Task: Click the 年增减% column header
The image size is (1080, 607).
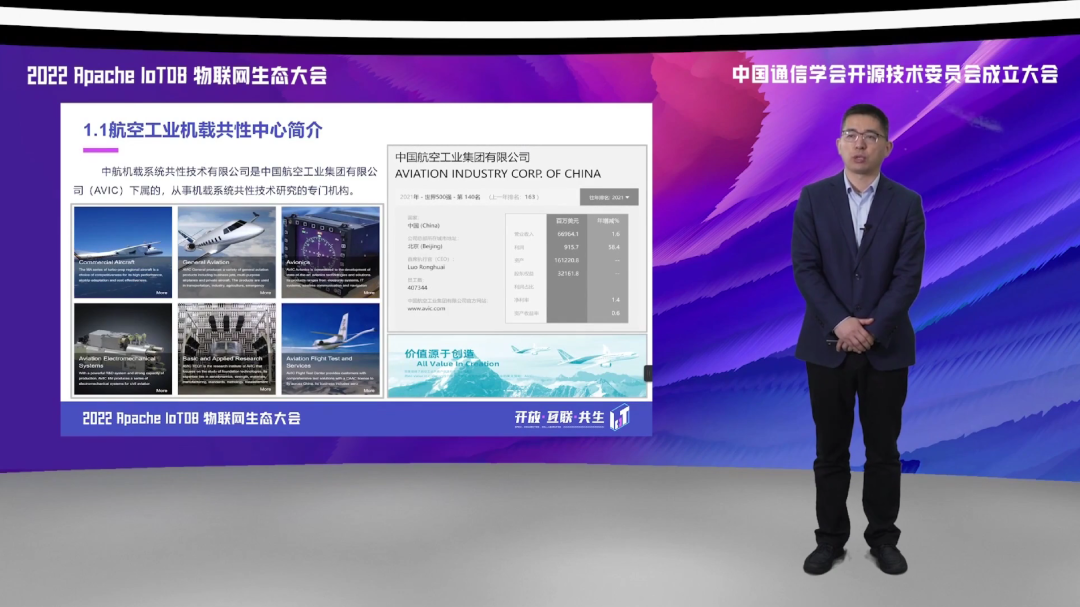Action: (608, 221)
